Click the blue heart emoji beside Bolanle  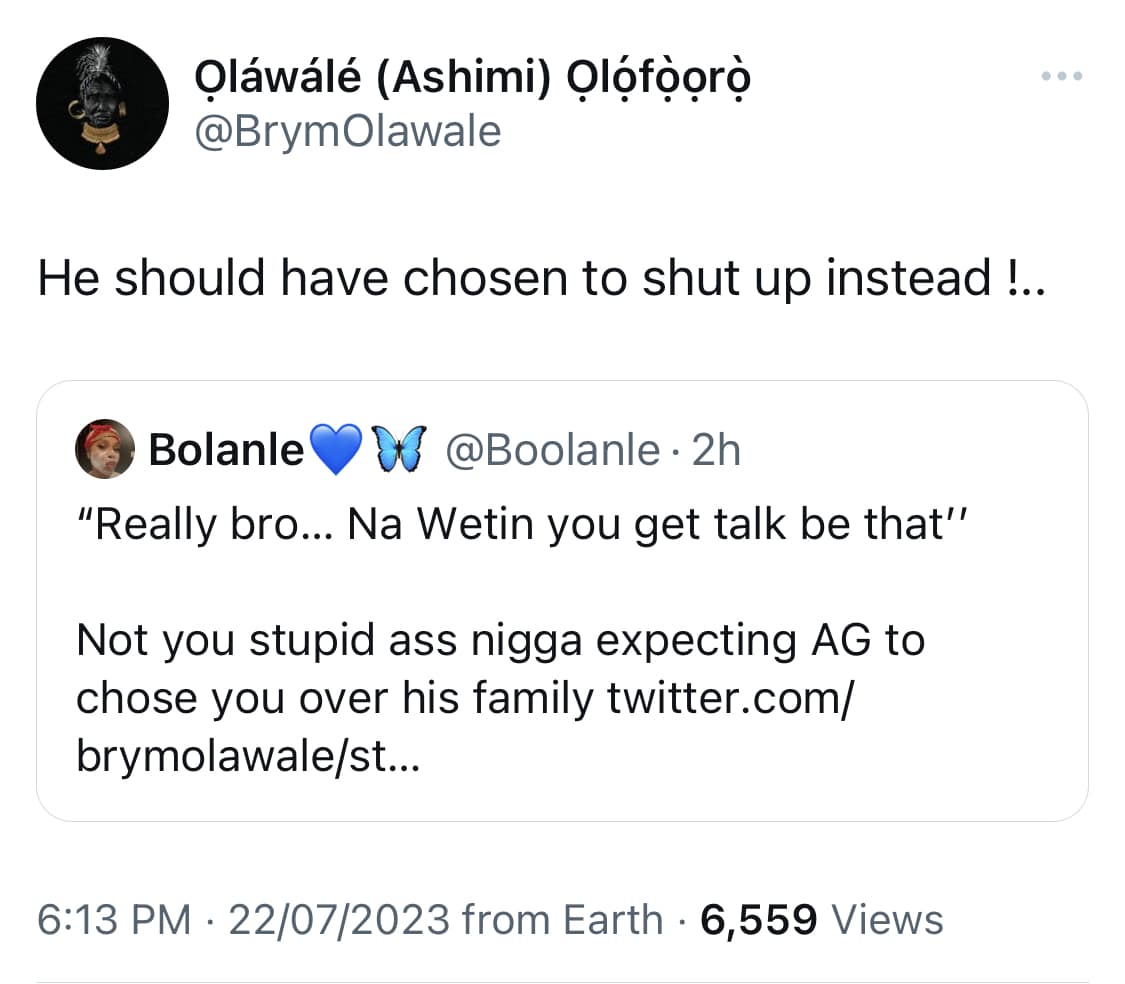[x=336, y=452]
